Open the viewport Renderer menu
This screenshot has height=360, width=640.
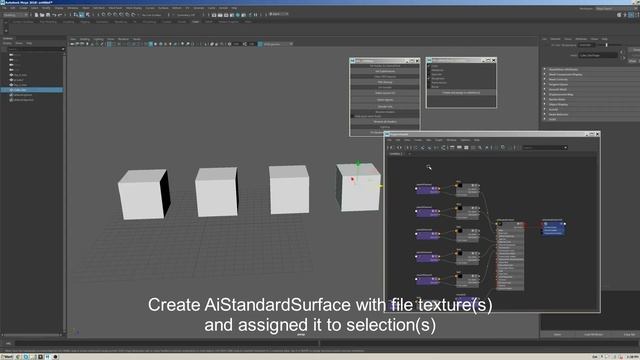(x=123, y=39)
